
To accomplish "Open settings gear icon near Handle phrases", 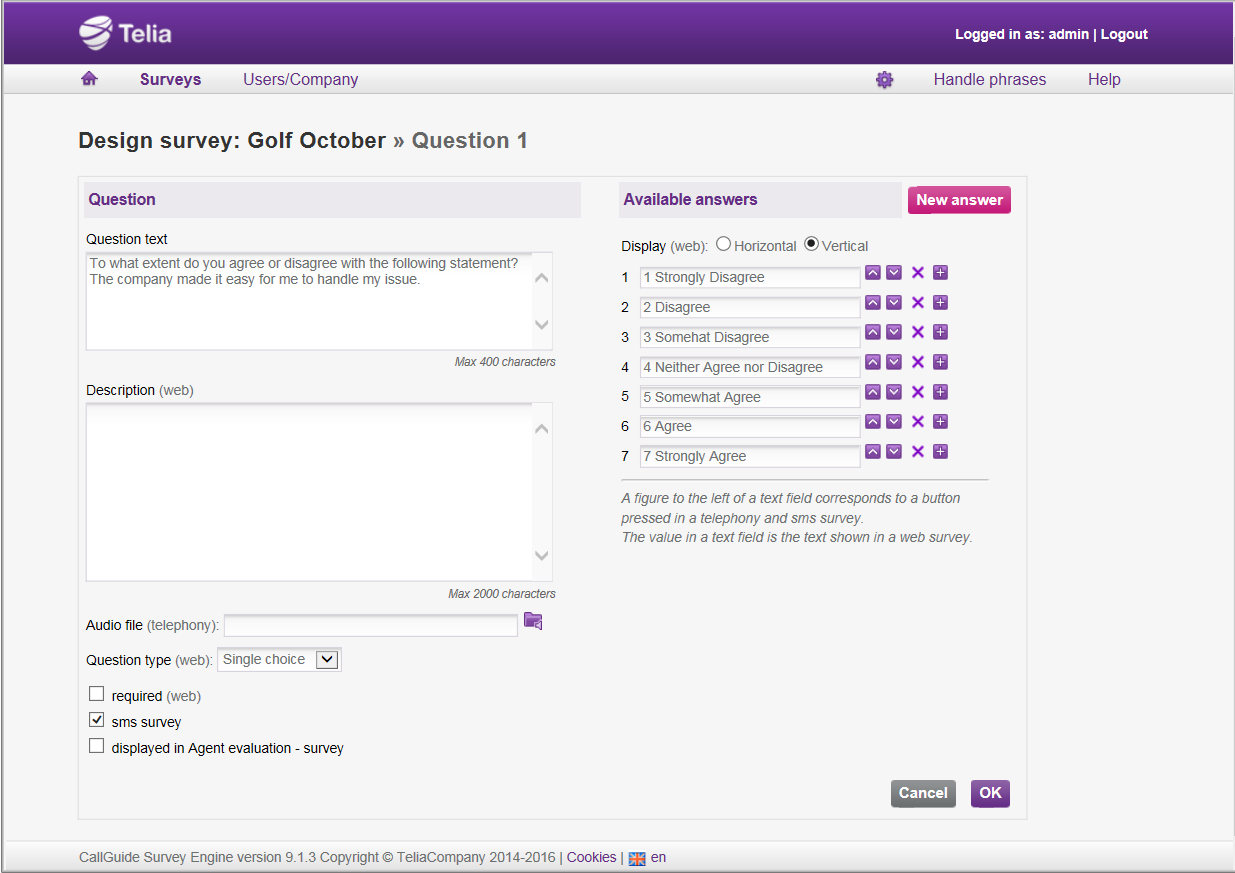I will (884, 80).
